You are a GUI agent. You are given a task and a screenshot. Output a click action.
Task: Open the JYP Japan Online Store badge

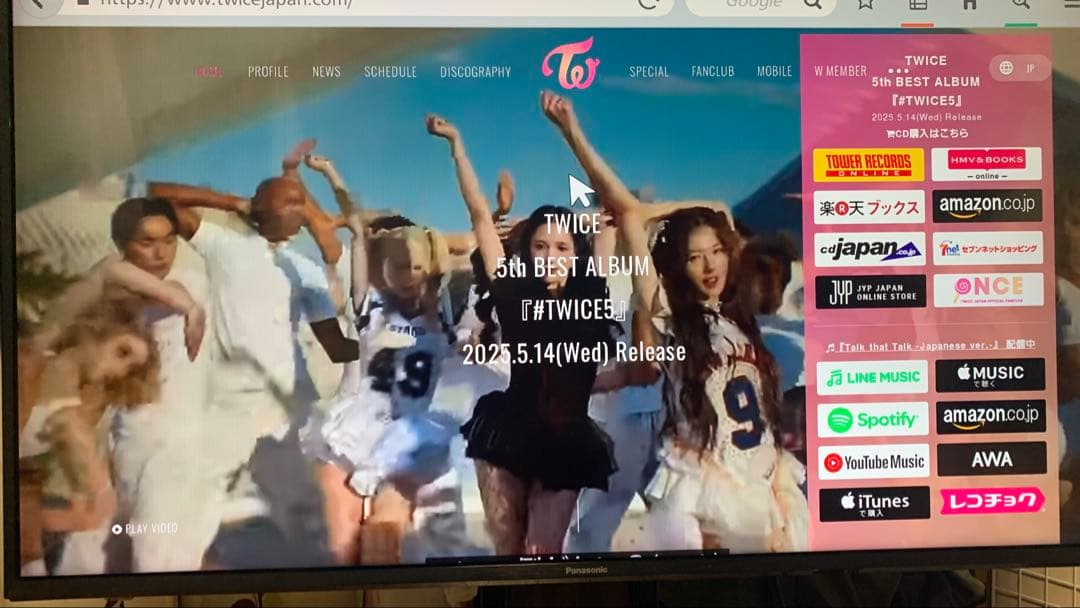coord(869,291)
